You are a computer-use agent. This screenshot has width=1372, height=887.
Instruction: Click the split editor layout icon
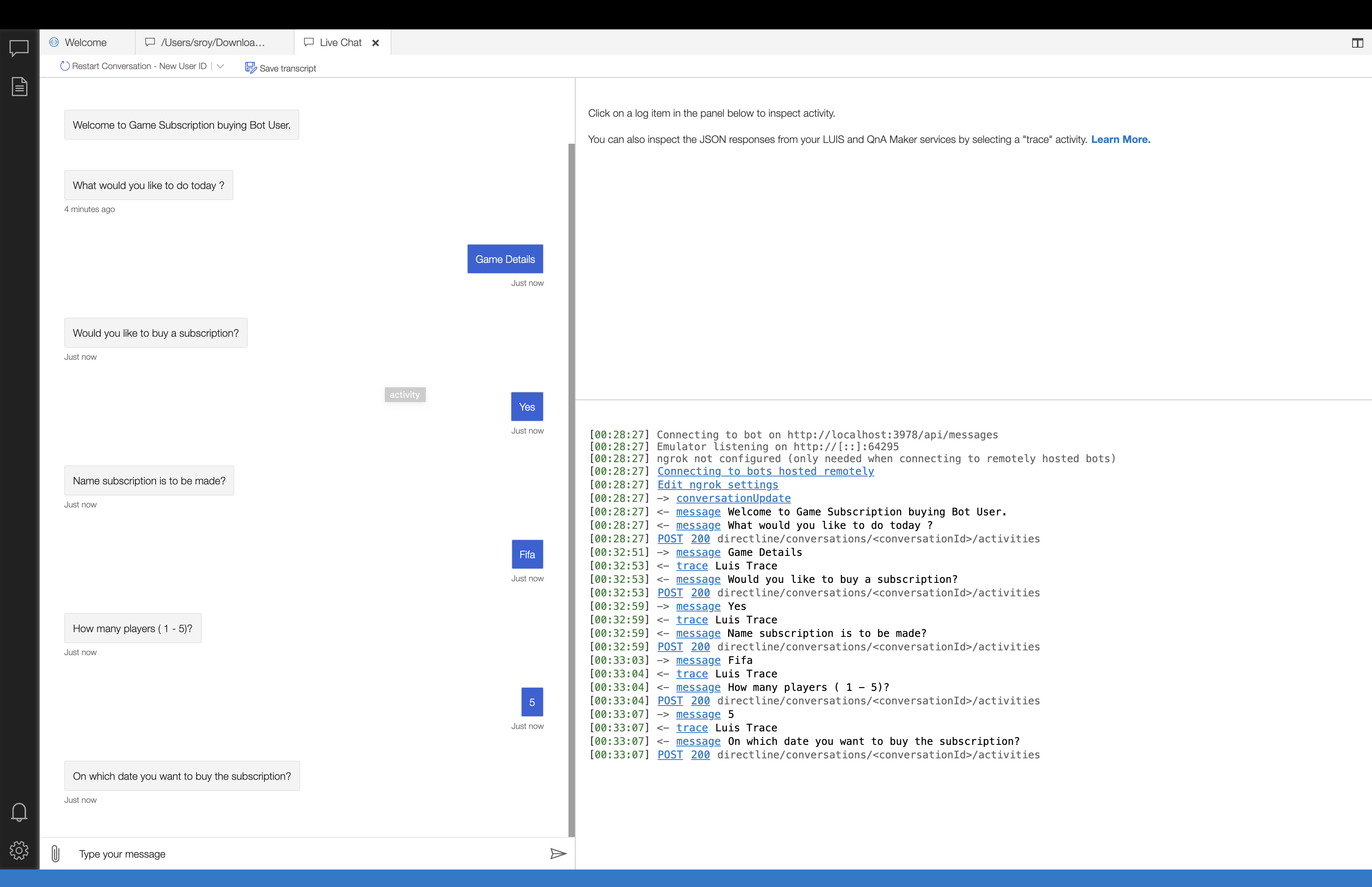tap(1357, 43)
